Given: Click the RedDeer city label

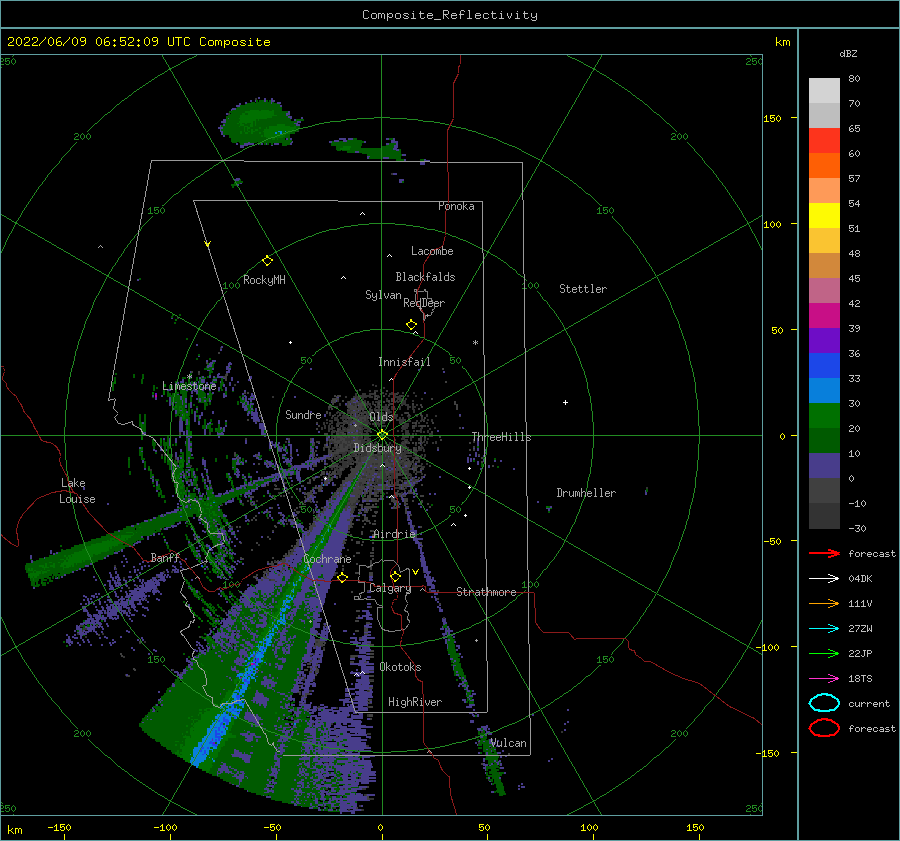Looking at the screenshot, I should (424, 303).
